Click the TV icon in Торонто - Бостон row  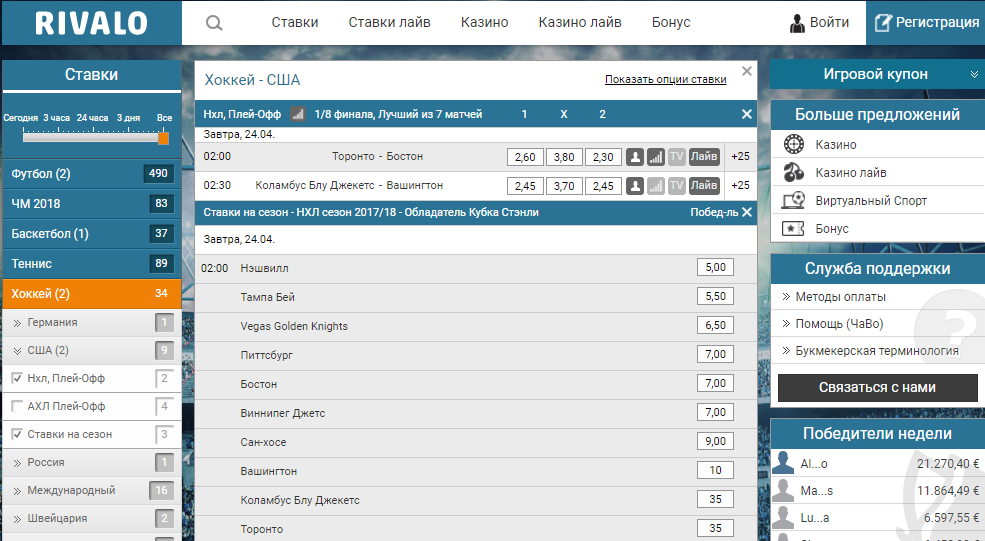[676, 157]
